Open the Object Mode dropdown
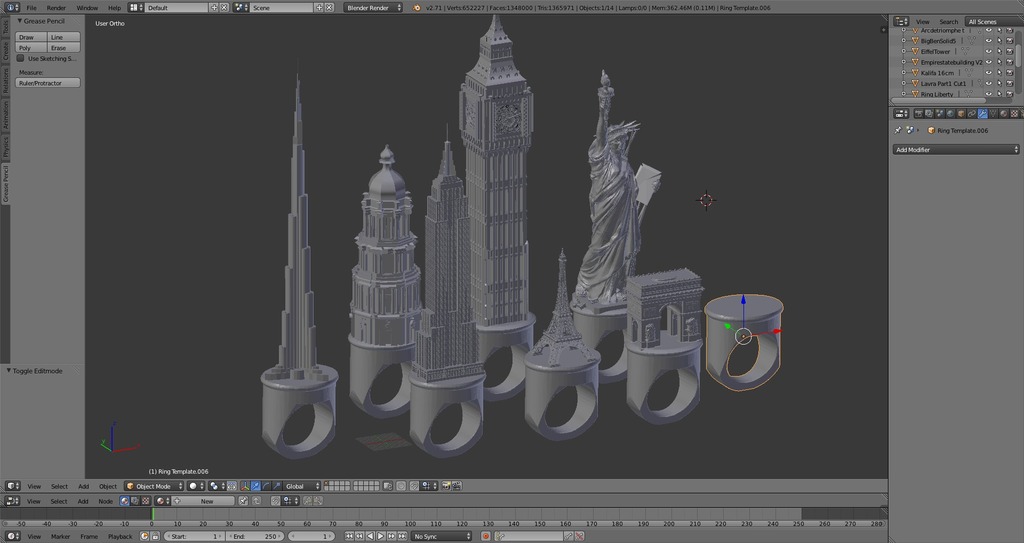 click(x=154, y=486)
